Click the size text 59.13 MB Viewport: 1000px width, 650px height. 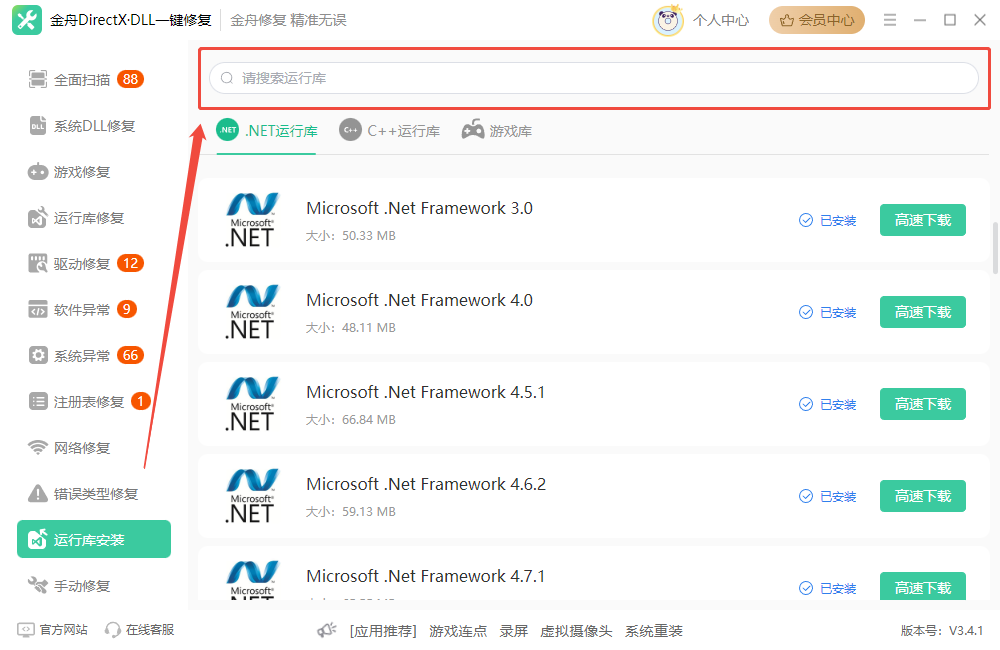point(369,512)
